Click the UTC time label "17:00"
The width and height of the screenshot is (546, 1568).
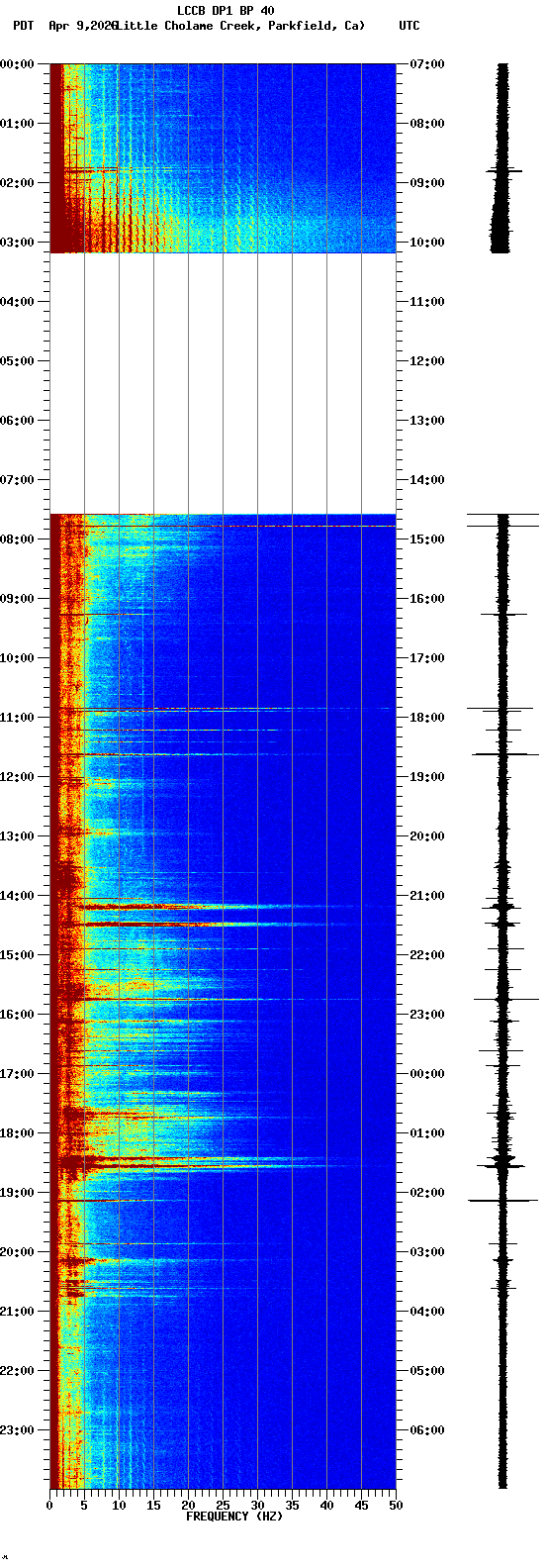[427, 658]
